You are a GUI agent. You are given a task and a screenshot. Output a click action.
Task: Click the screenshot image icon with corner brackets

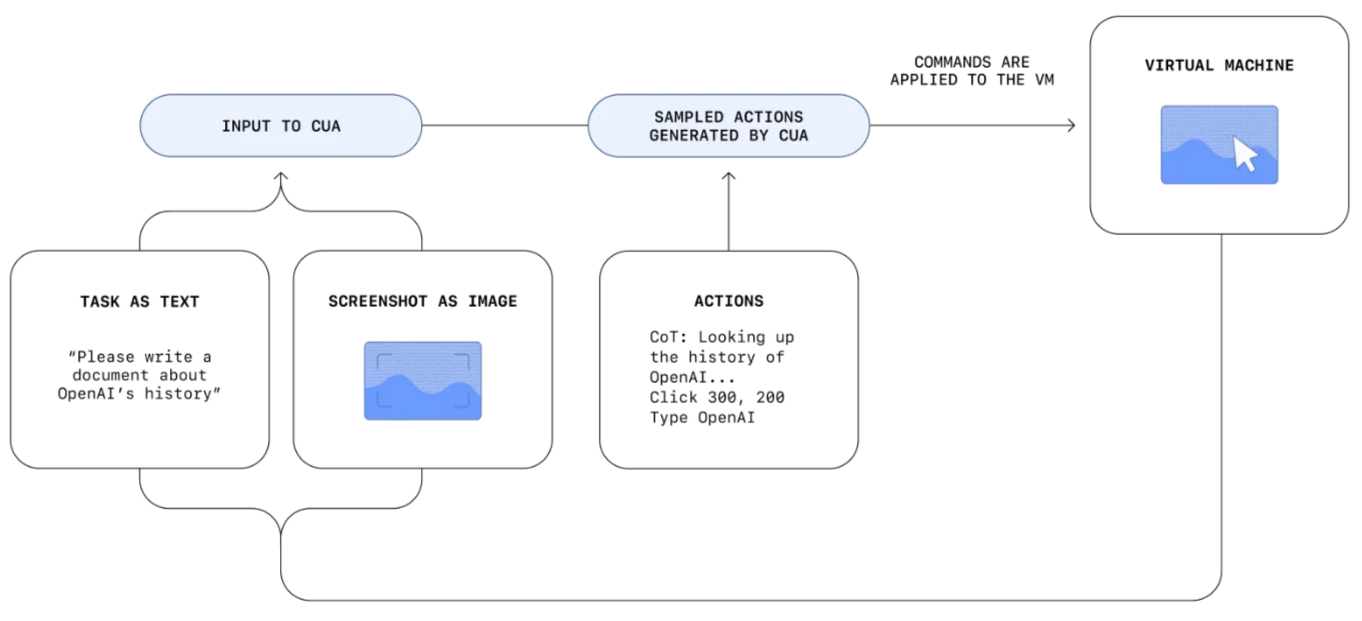coord(422,381)
